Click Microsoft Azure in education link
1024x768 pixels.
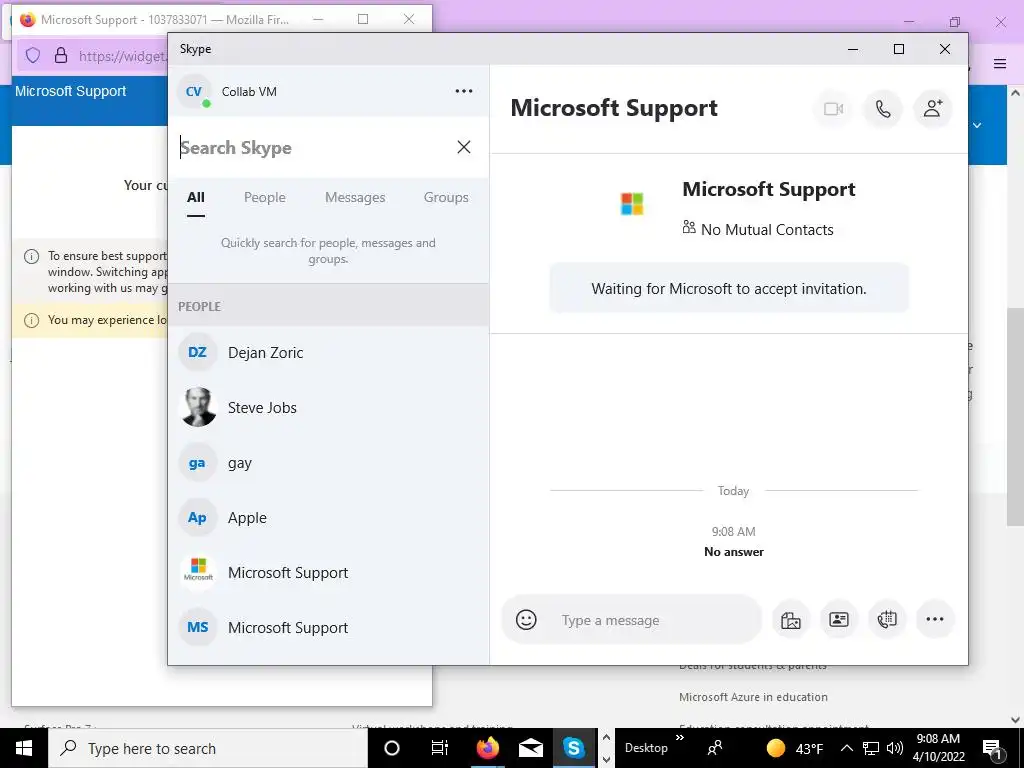753,697
